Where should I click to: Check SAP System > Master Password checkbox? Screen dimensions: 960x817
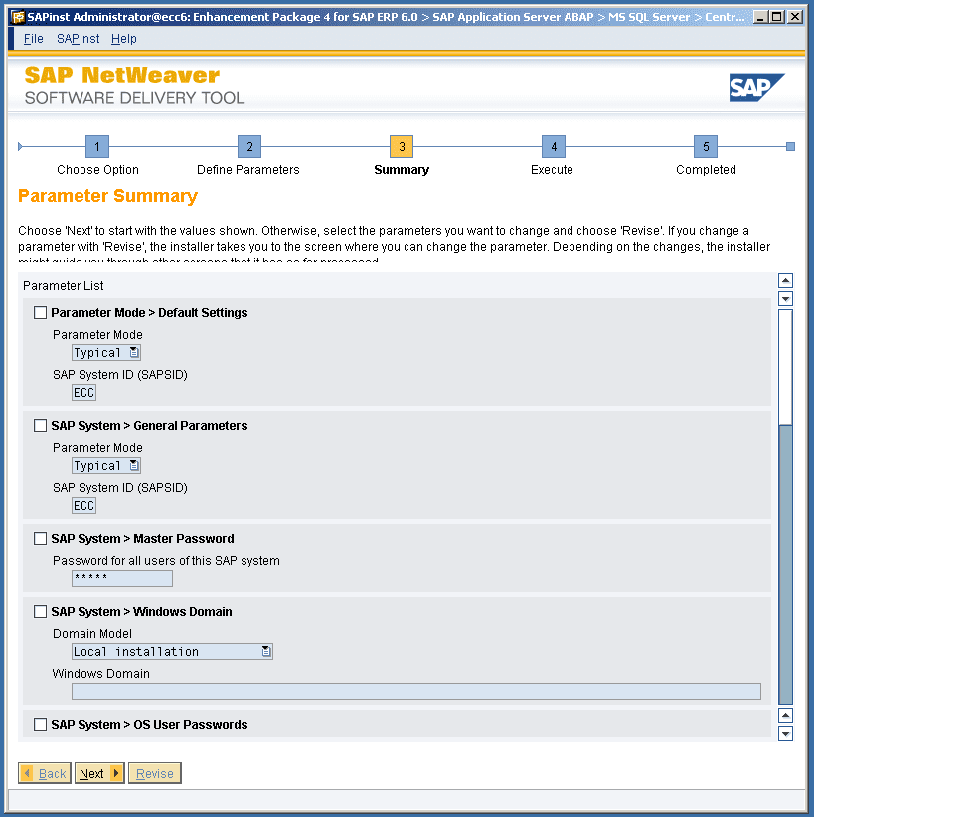tap(40, 538)
